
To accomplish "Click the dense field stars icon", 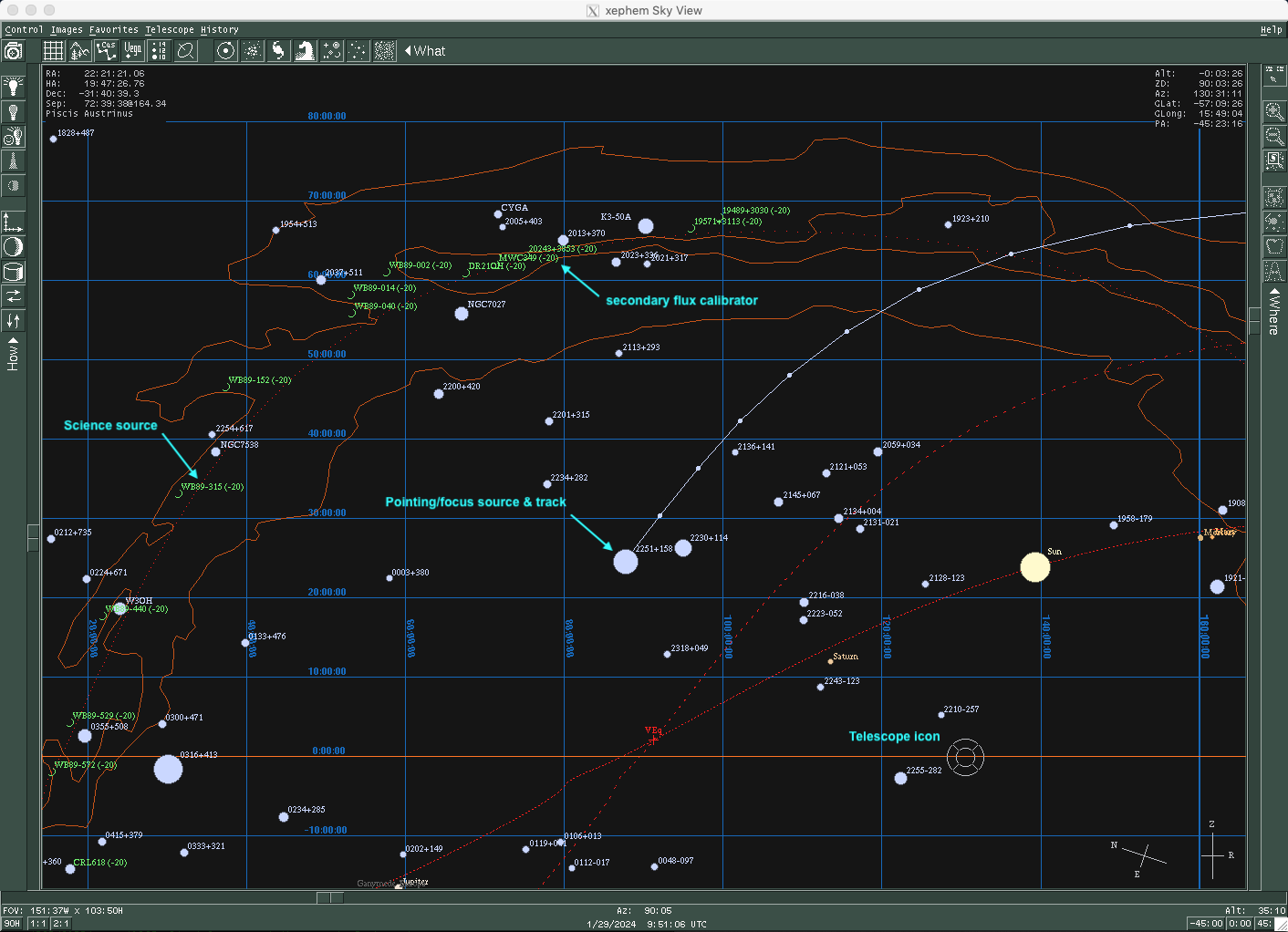I will (x=385, y=51).
